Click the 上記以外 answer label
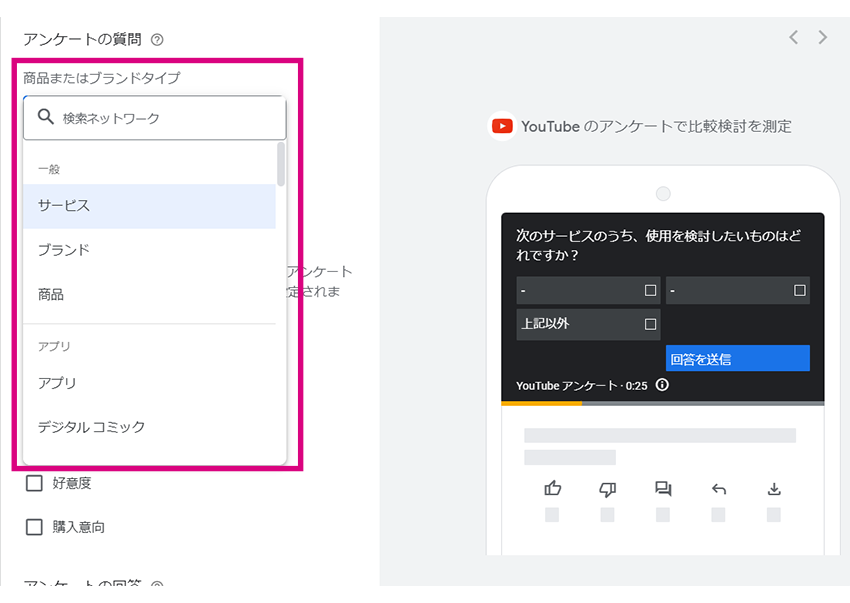 coord(545,324)
